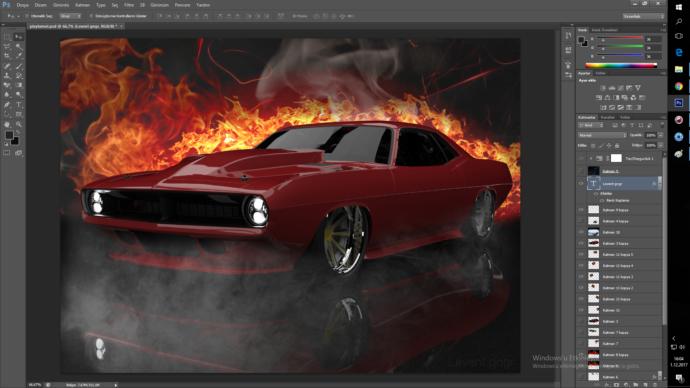Viewport: 690px width, 388px height.
Task: Select the Brush tool
Action: tap(18, 66)
